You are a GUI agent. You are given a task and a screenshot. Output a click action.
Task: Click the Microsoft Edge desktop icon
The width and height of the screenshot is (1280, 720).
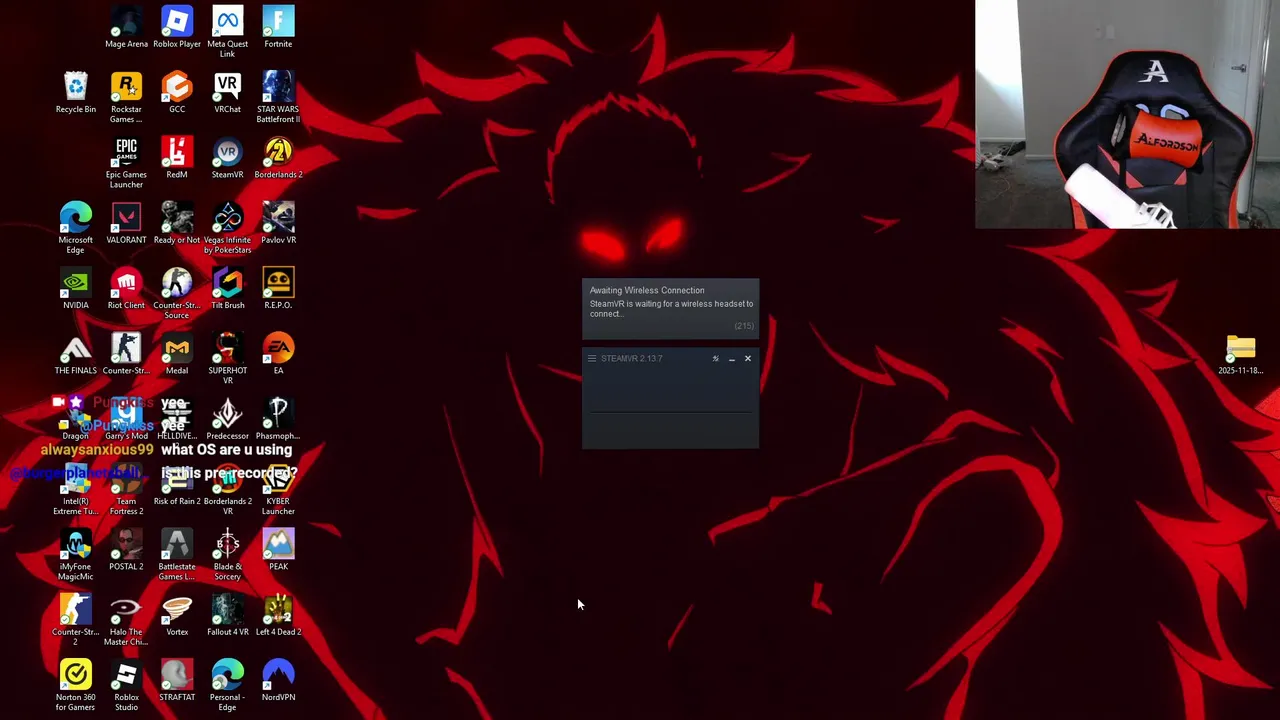click(76, 228)
